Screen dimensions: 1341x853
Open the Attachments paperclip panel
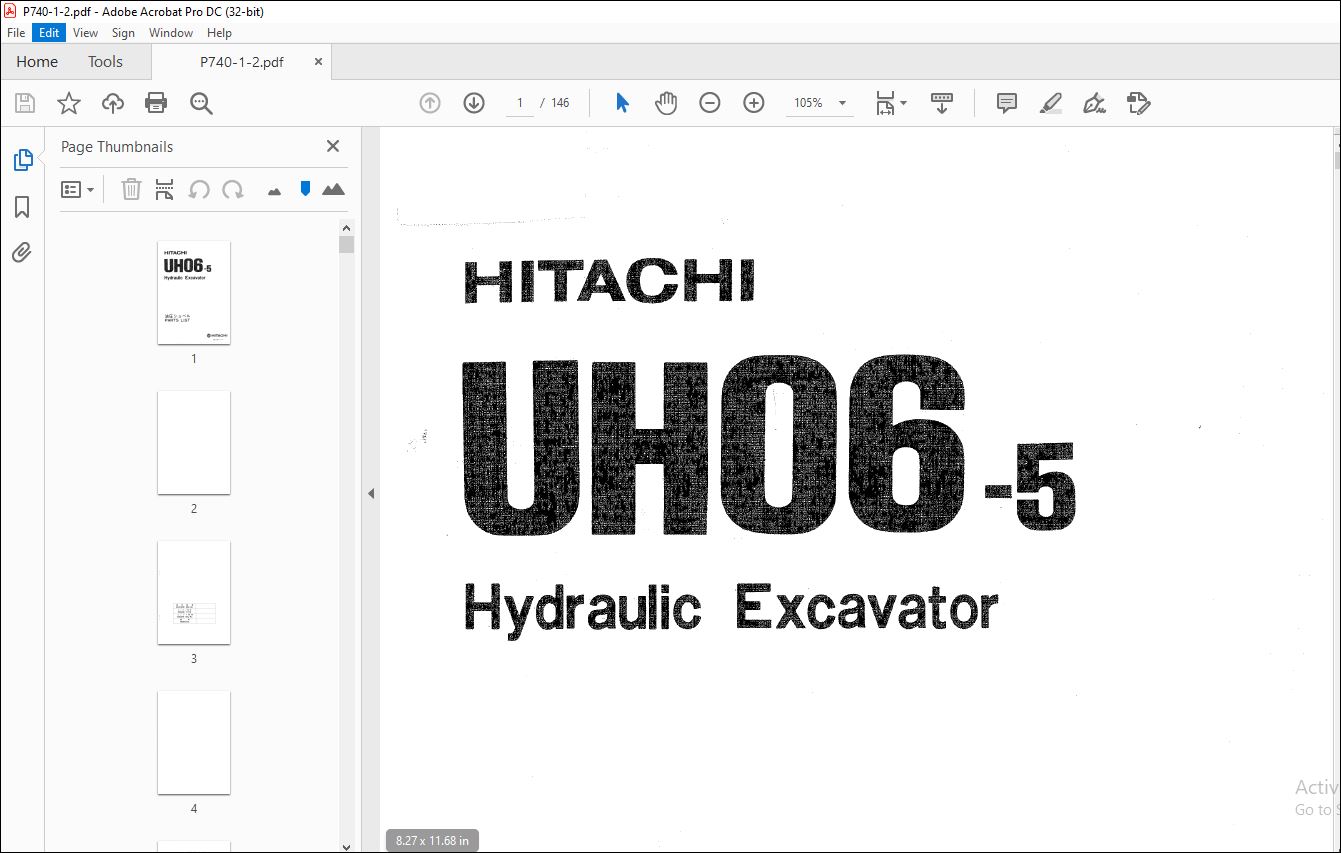click(x=22, y=252)
